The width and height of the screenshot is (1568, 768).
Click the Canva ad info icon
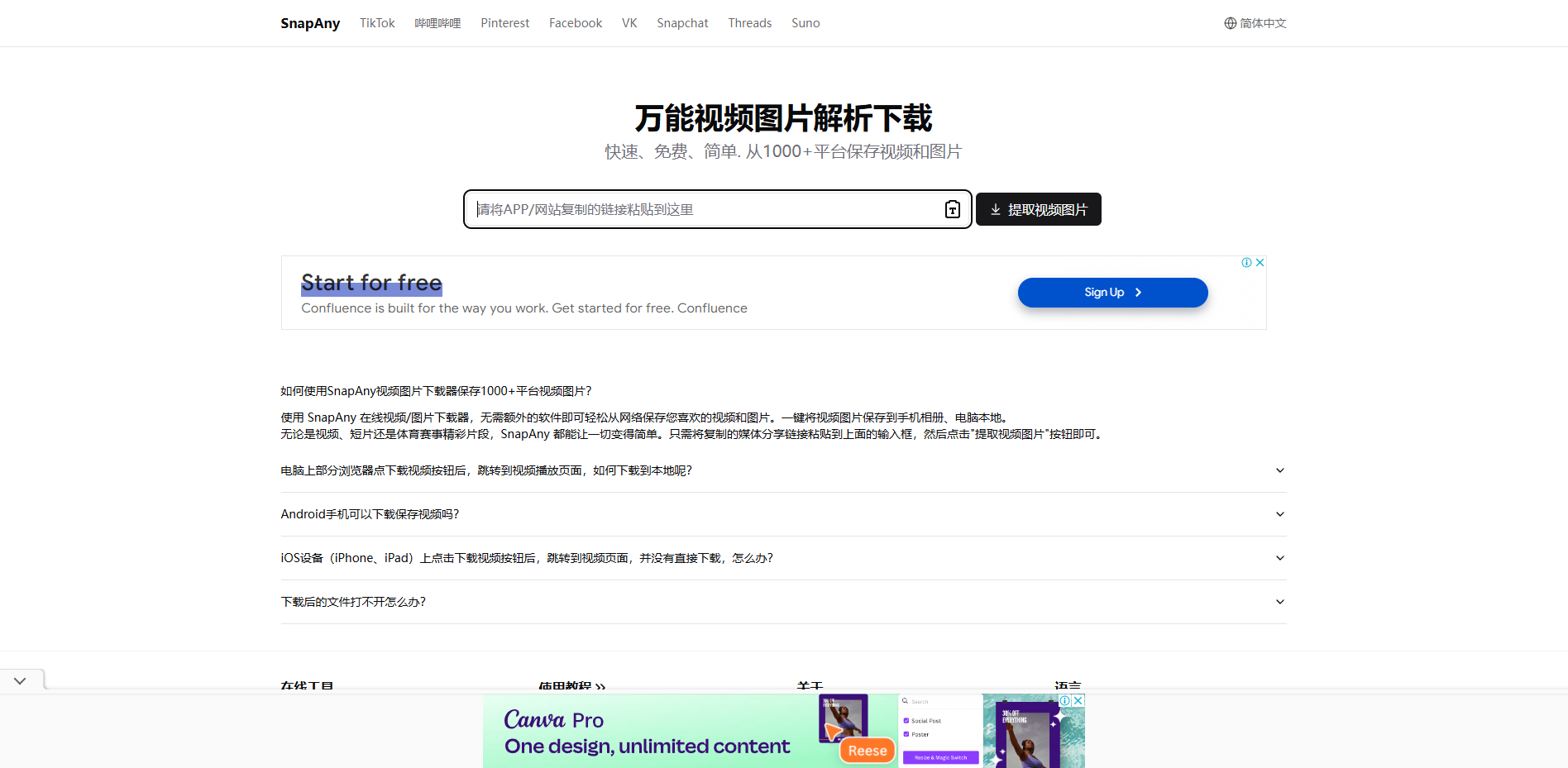point(1066,700)
